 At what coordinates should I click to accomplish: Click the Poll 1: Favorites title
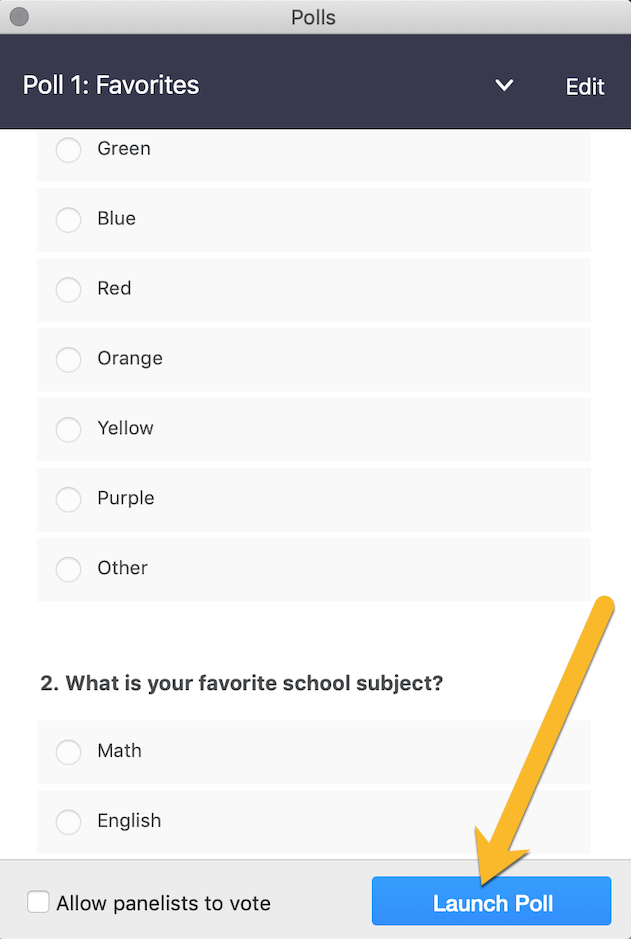click(x=111, y=85)
